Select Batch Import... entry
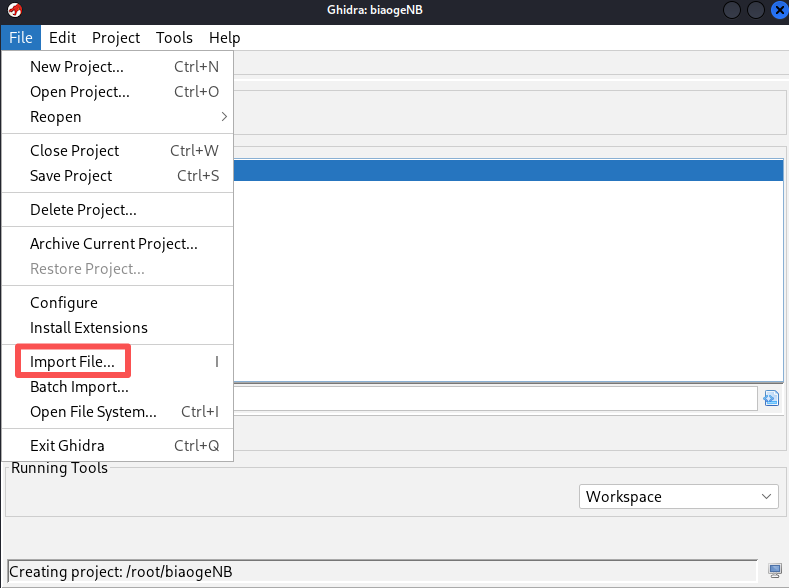Viewport: 789px width, 588px height. pyautogui.click(x=117, y=386)
